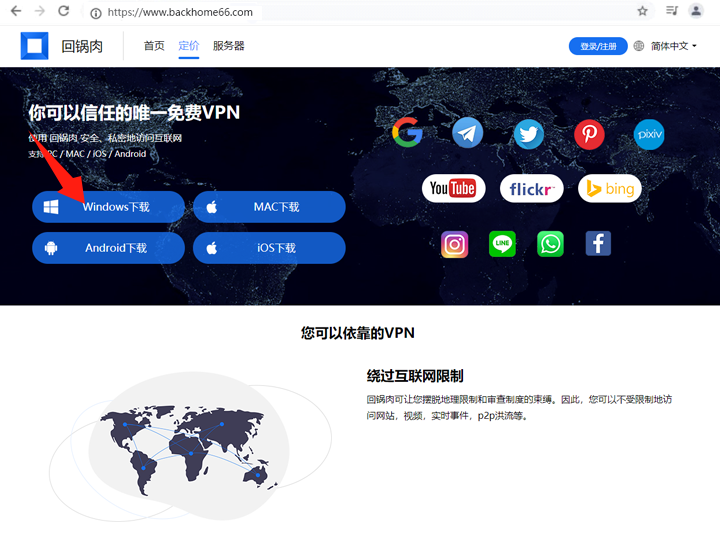Select the 定价 pricing tab
Viewport: 720px width, 540px height.
(188, 46)
